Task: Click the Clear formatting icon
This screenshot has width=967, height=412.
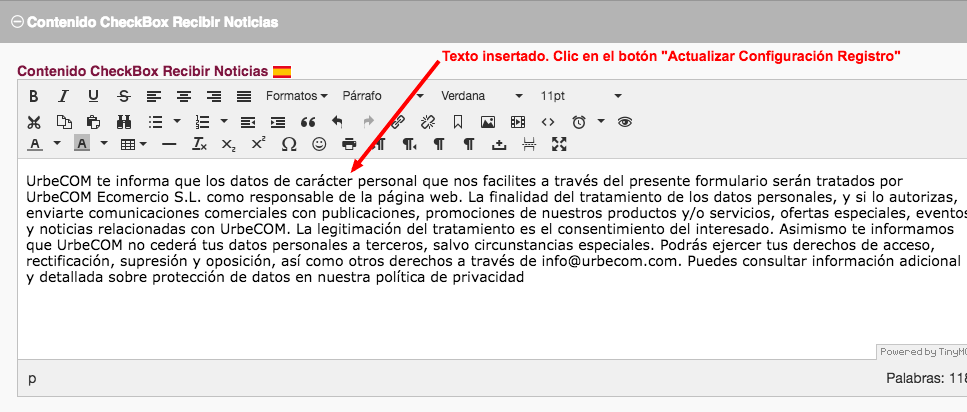Action: (x=199, y=144)
